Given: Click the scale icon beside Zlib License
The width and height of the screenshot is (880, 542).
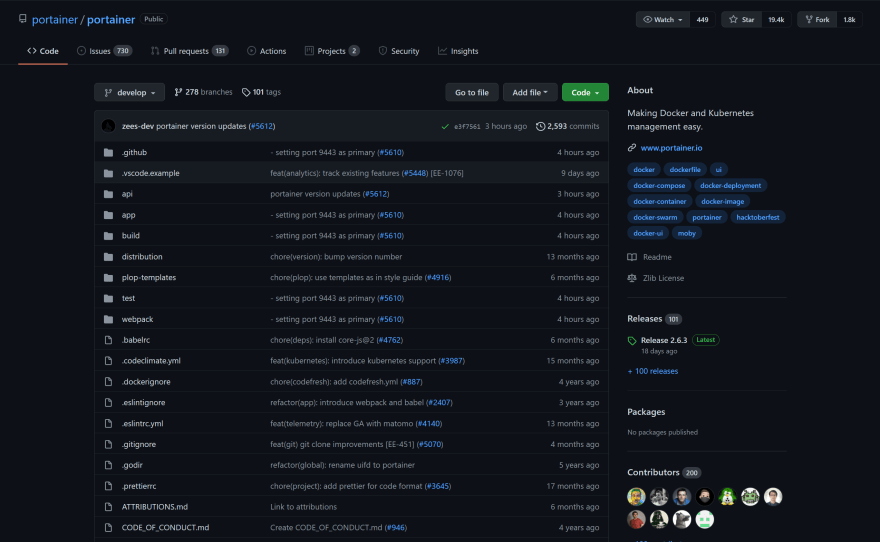Looking at the screenshot, I should point(632,278).
